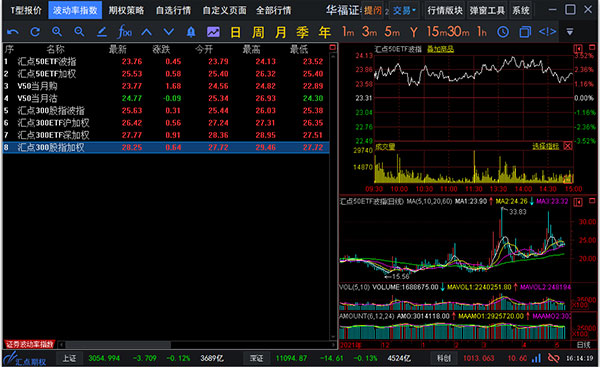Screen dimensions: 600x367
Task: Click the alert bell icon
Action: 191,32
